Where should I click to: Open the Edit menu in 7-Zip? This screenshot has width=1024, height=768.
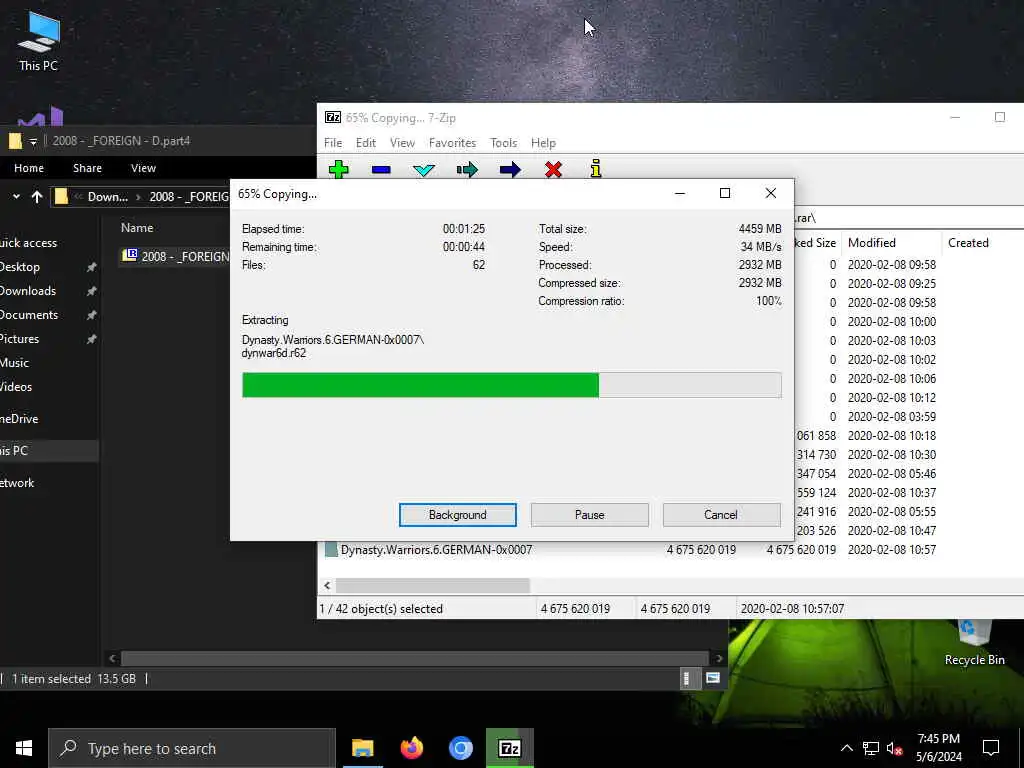[366, 142]
